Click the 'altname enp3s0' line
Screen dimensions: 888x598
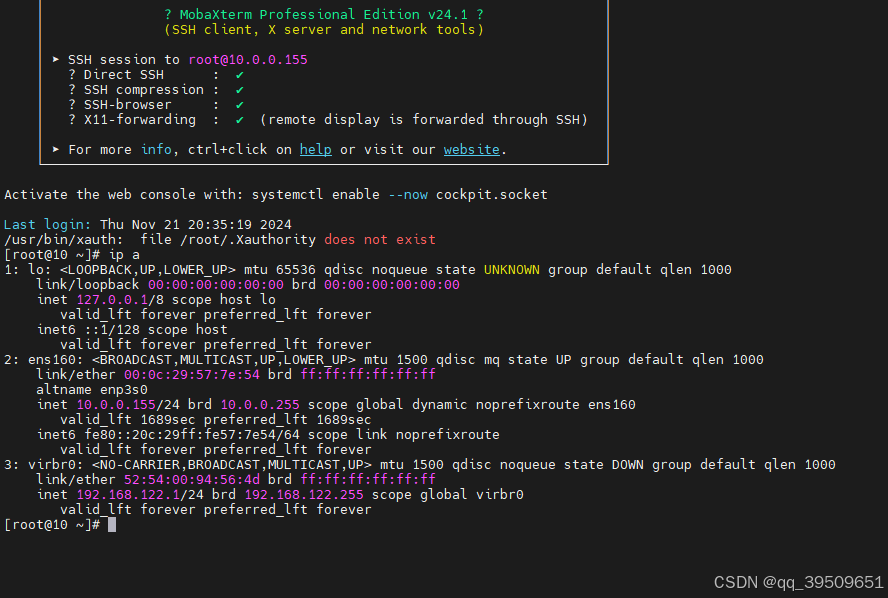coord(92,390)
